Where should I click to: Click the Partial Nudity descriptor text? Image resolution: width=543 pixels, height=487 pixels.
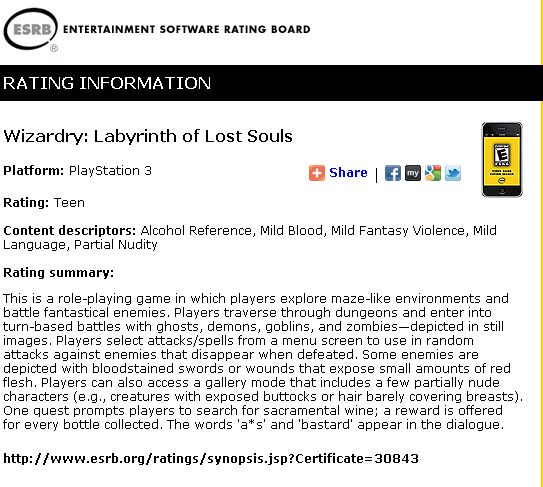[x=116, y=245]
